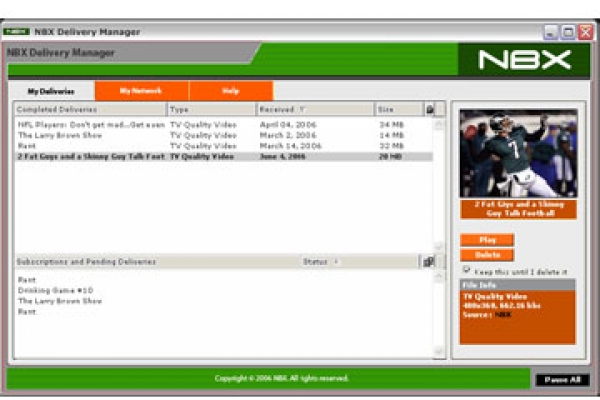Open the NBX source link in File Info

(x=503, y=315)
